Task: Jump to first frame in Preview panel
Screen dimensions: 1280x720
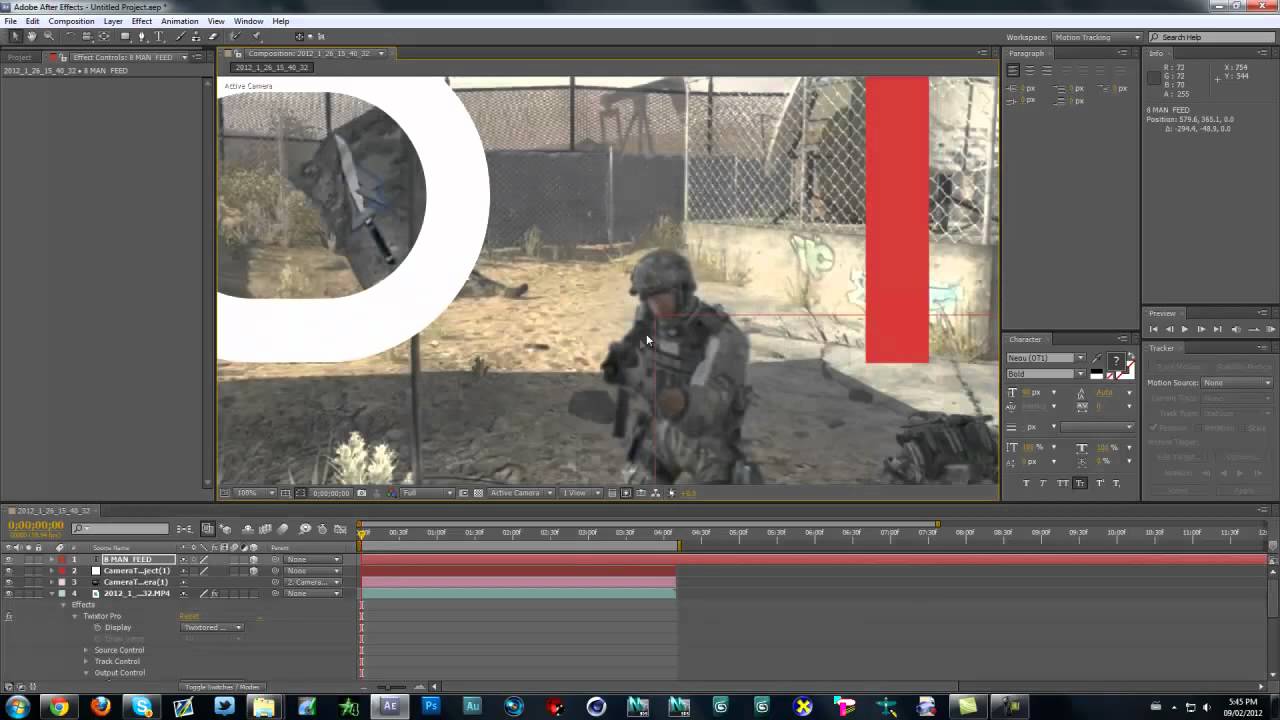Action: tap(1153, 329)
